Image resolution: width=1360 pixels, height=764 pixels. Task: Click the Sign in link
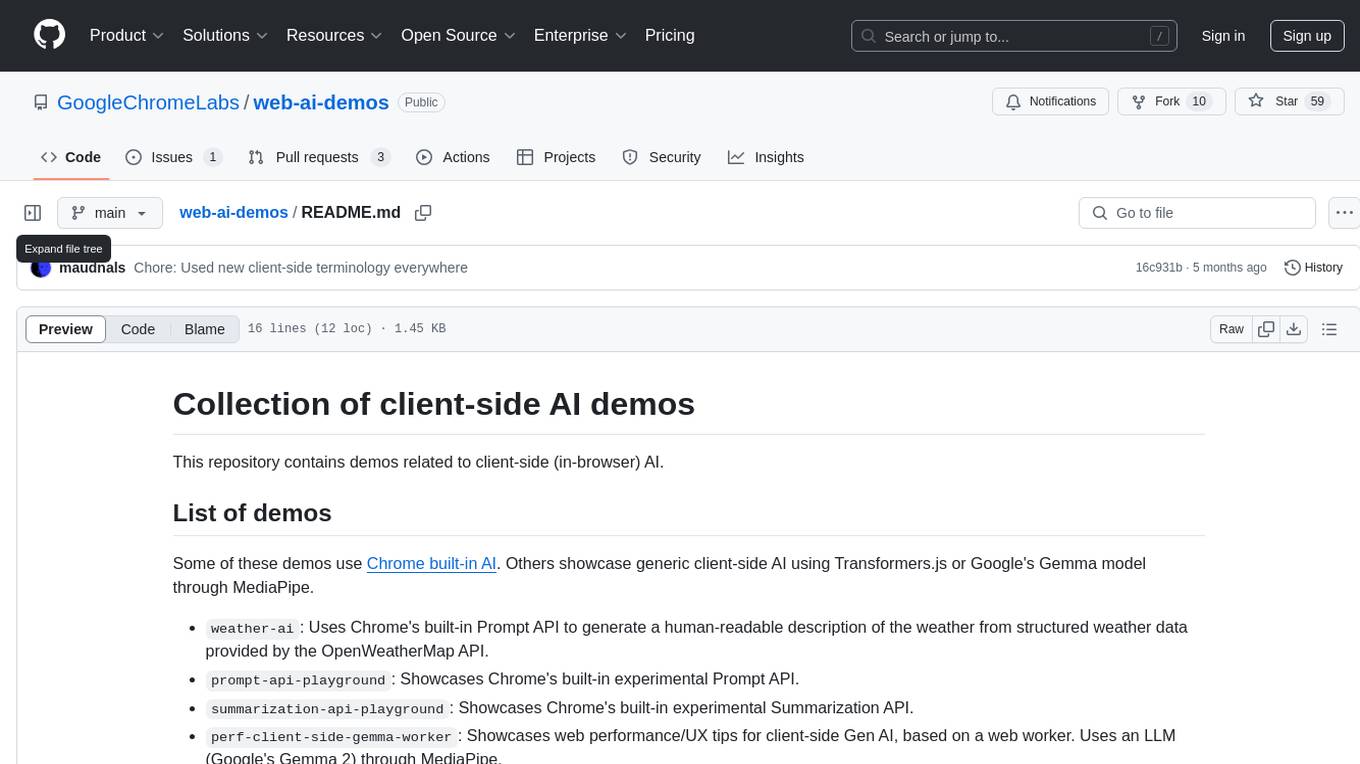pyautogui.click(x=1223, y=36)
